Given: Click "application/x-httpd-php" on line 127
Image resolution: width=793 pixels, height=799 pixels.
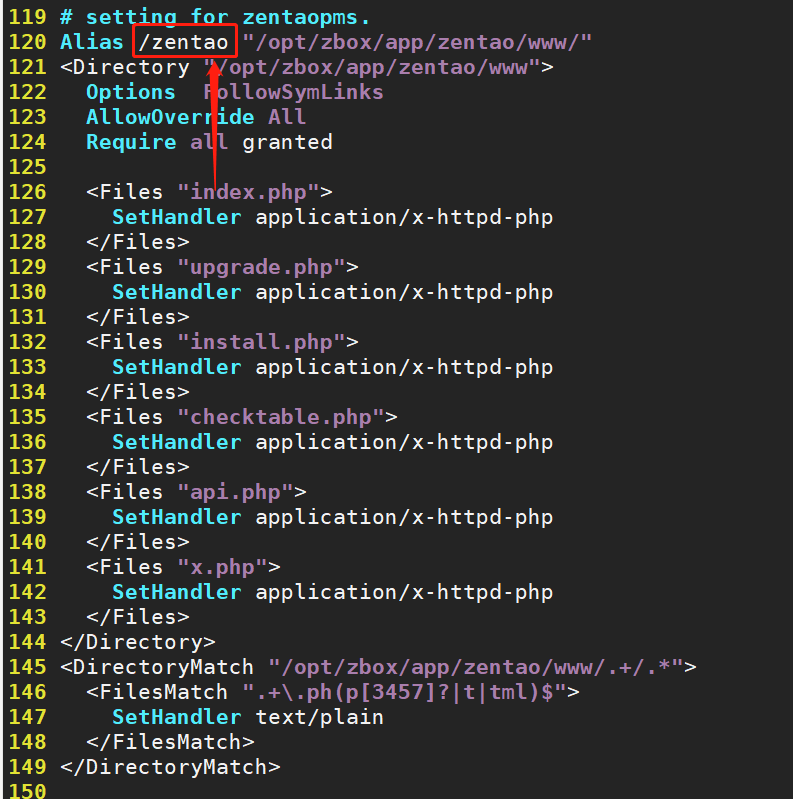Looking at the screenshot, I should (404, 217).
